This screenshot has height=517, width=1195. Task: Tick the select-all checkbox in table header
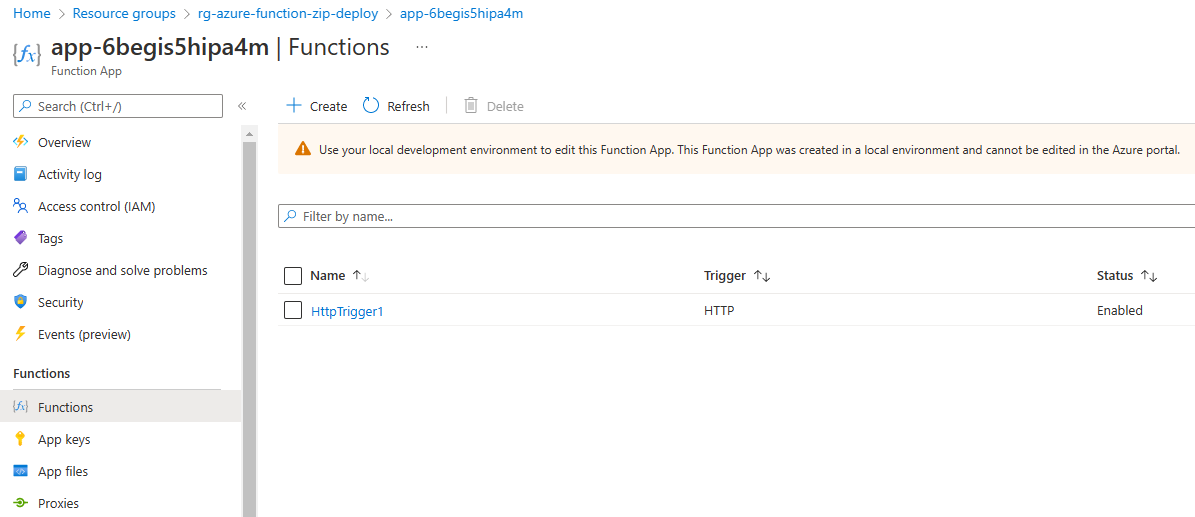(x=293, y=276)
